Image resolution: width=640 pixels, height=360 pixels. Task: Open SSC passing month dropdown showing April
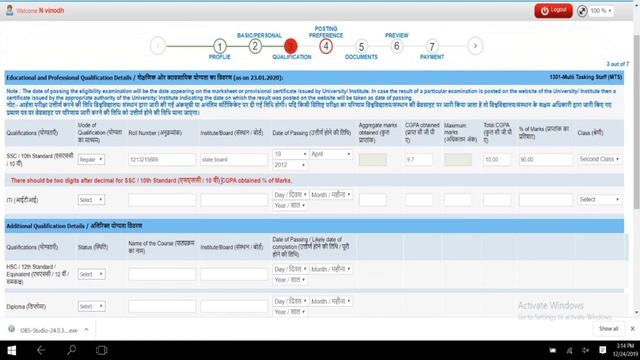(331, 154)
